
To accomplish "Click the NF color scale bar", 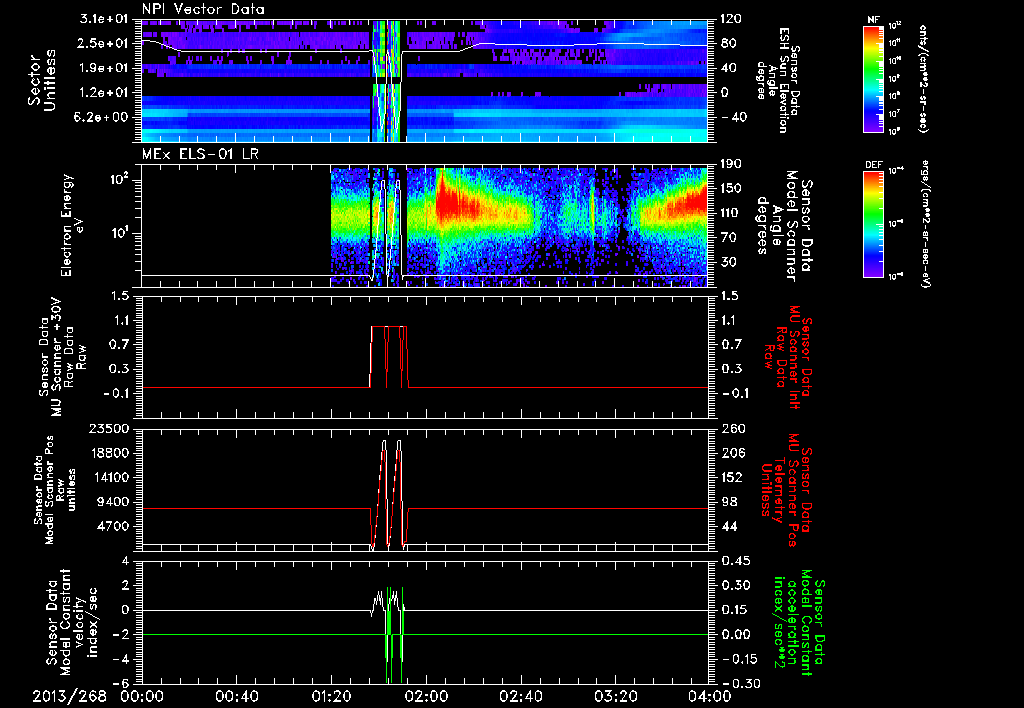I will click(x=874, y=78).
